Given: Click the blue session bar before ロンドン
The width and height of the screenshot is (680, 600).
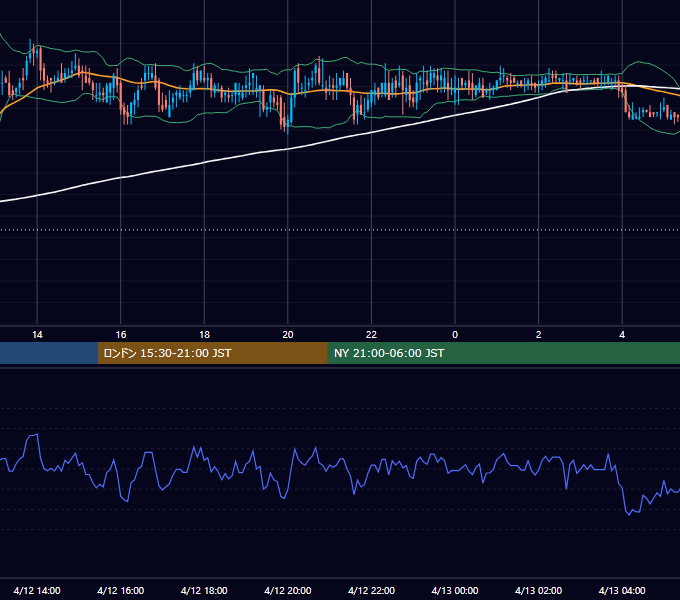Looking at the screenshot, I should [x=49, y=353].
